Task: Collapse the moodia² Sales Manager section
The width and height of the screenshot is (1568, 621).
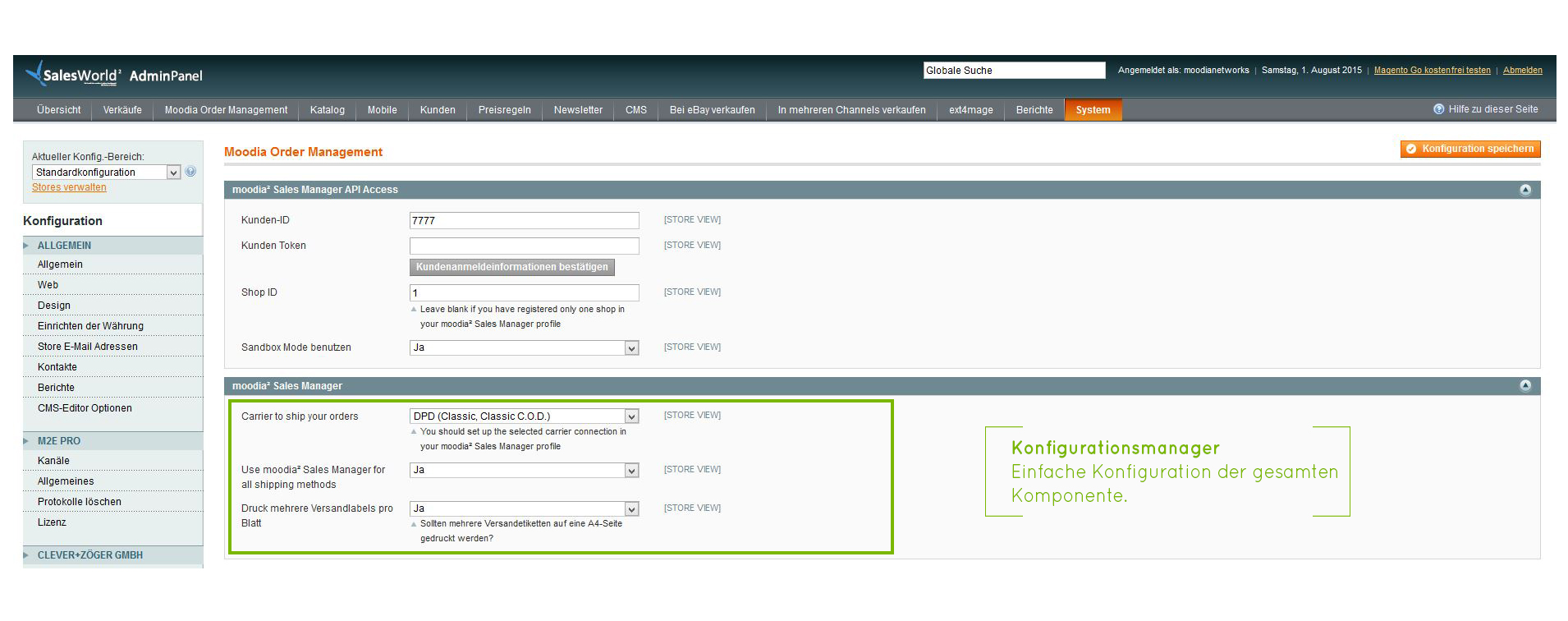Action: (x=1525, y=386)
